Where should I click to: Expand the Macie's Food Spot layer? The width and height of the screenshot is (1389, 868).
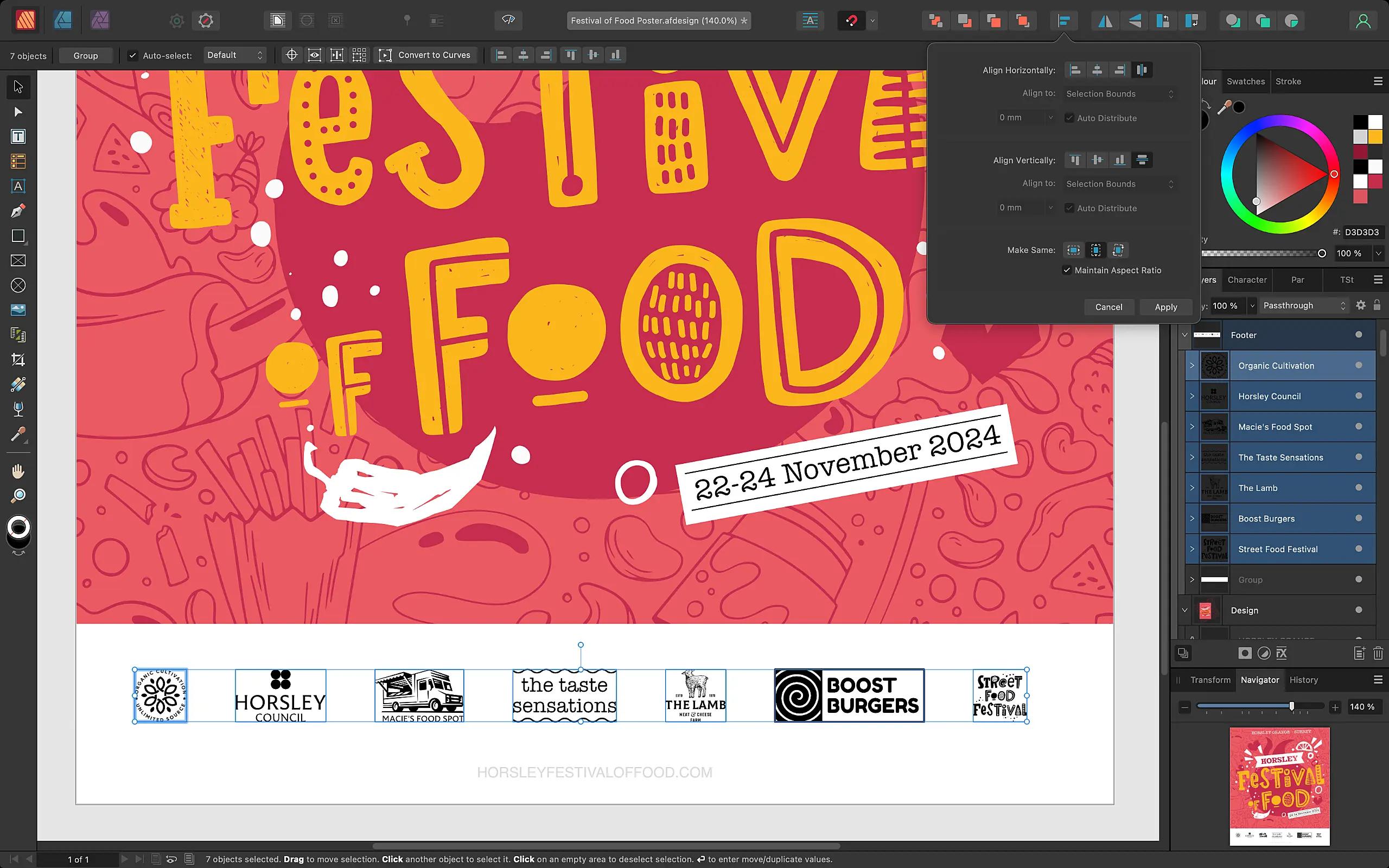tap(1192, 426)
